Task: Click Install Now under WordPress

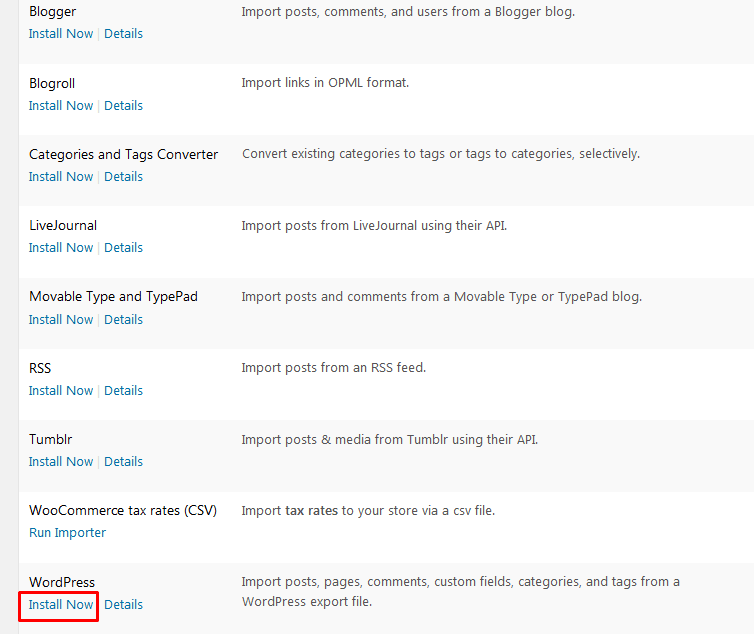Action: tap(61, 605)
